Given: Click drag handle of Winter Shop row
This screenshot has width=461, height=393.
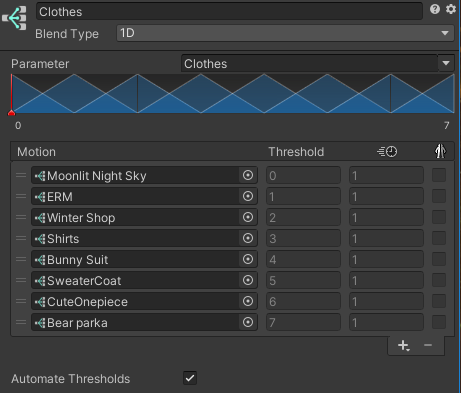Looking at the screenshot, I should click(21, 217).
